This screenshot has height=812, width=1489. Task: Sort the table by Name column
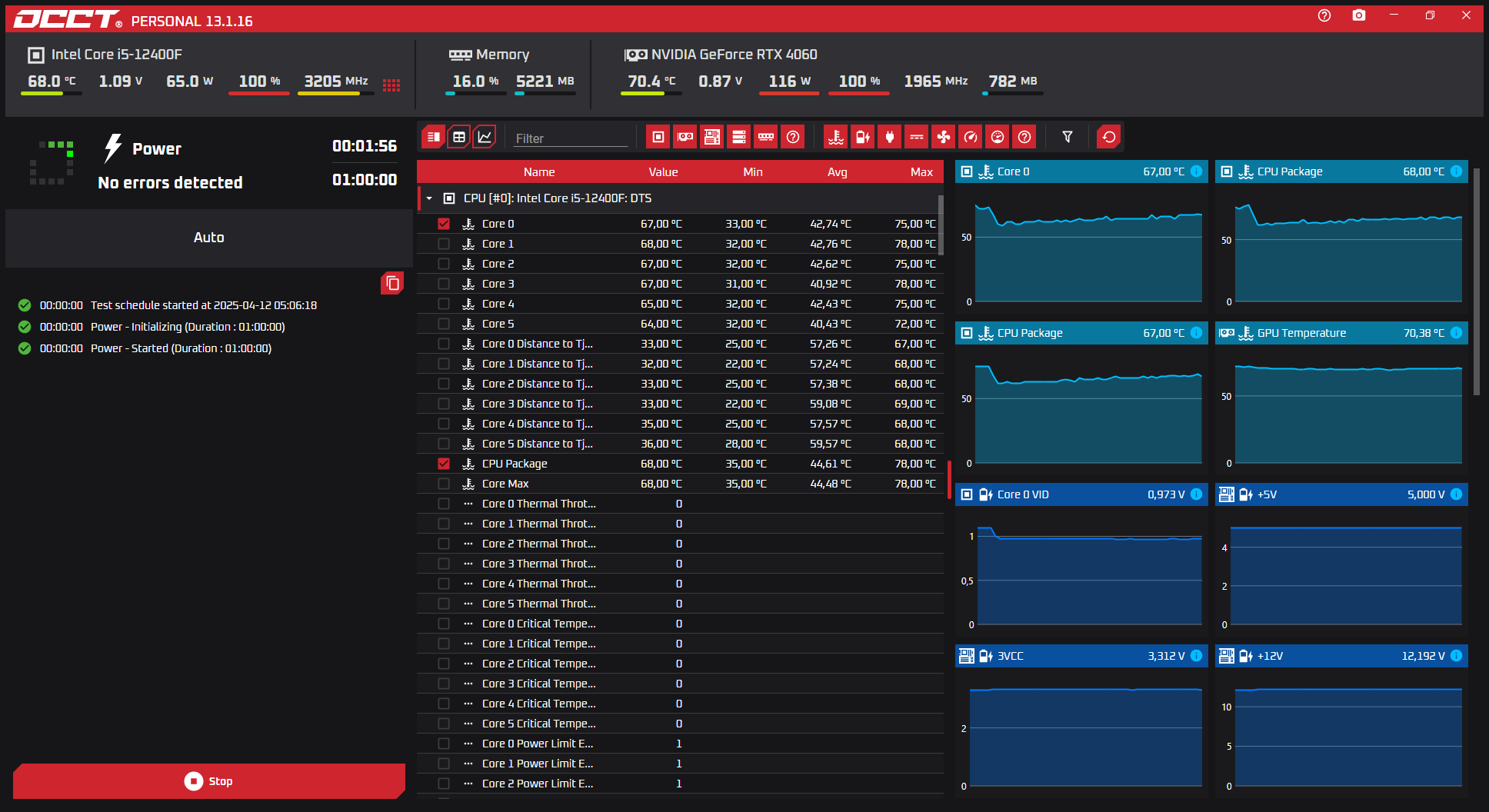coord(538,172)
